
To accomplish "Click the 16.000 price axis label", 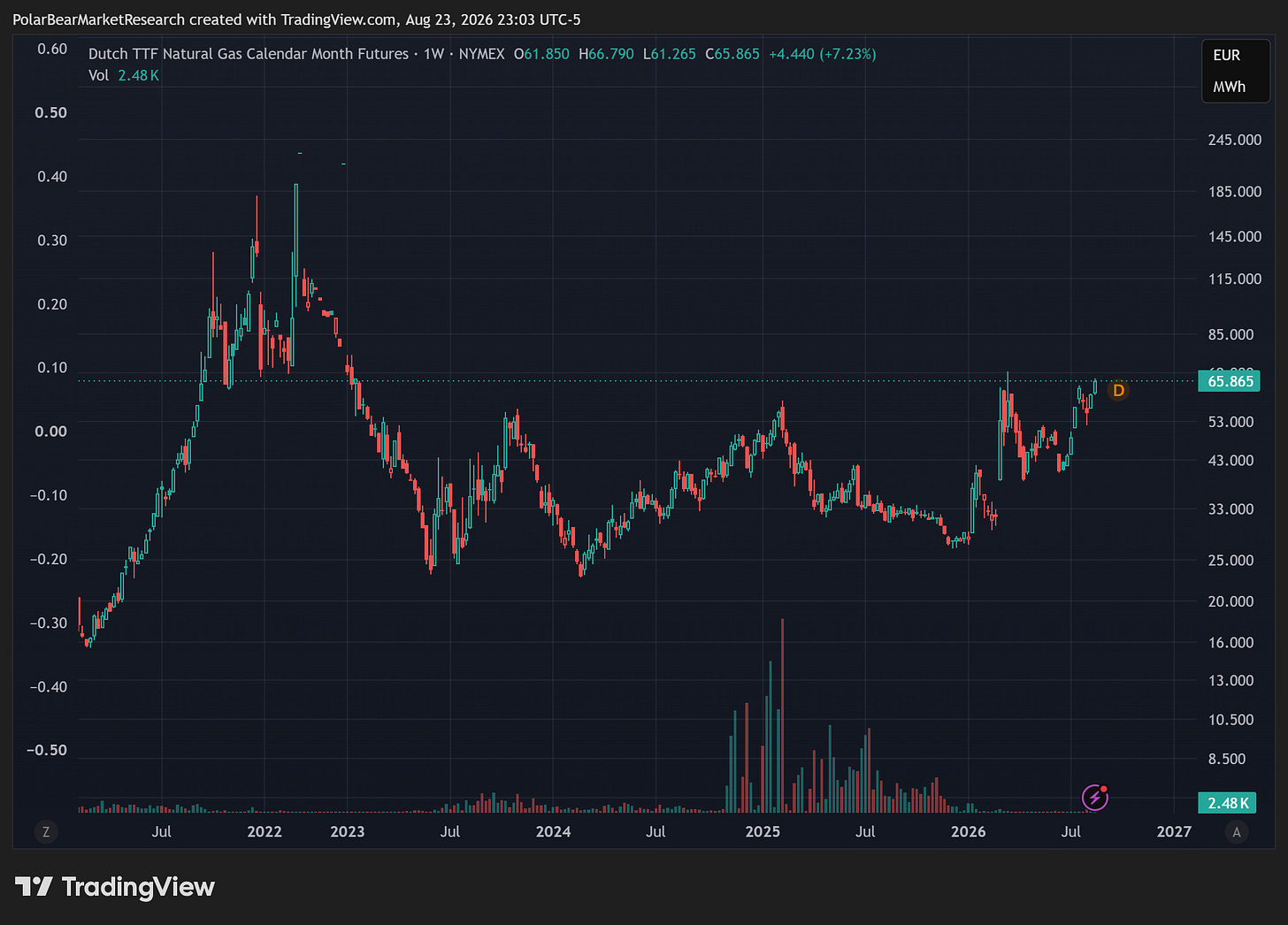I will tap(1231, 643).
